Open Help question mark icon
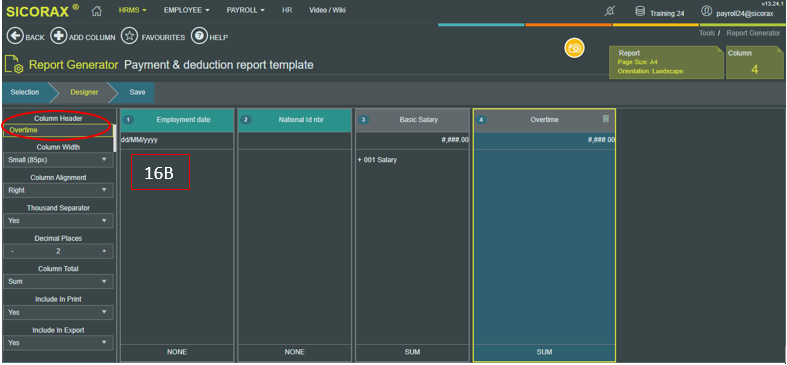787x365 pixels. pos(199,37)
